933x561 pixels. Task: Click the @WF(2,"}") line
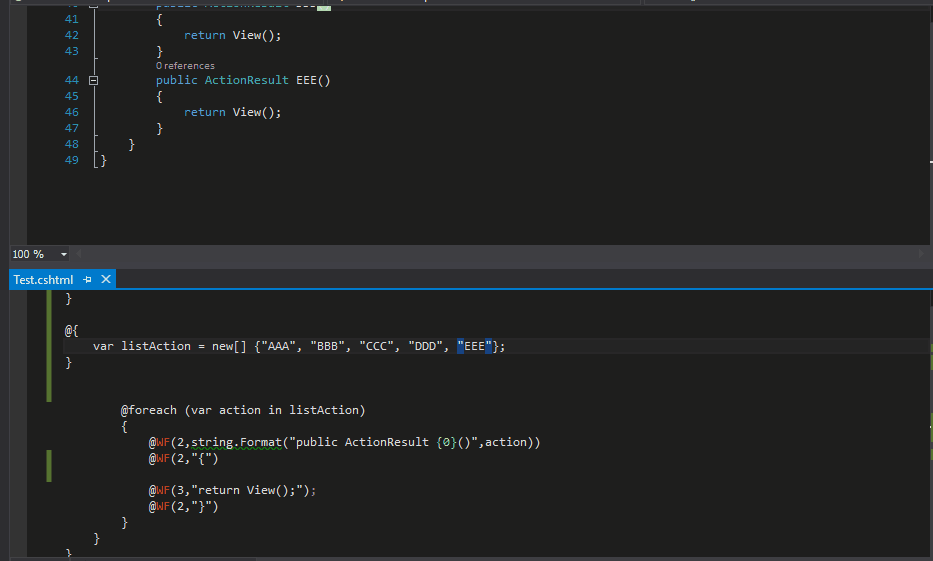click(183, 507)
